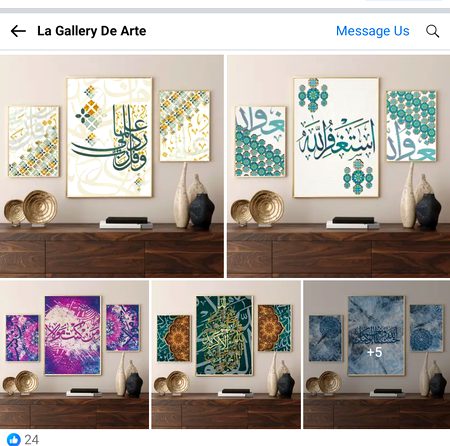450x446 pixels.
Task: Go back using the left arrow
Action: pyautogui.click(x=18, y=31)
